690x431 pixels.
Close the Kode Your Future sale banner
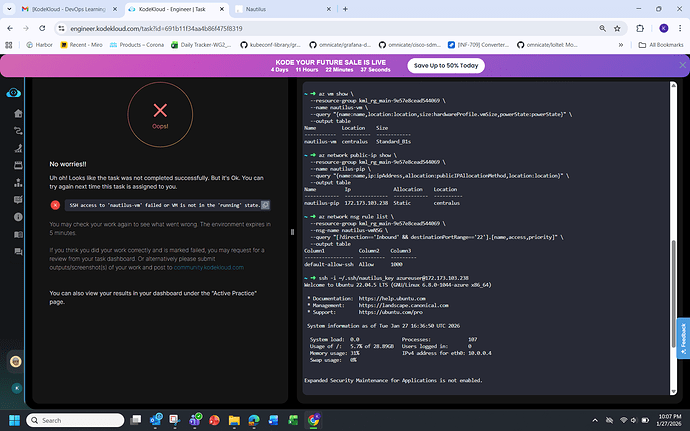tap(683, 65)
